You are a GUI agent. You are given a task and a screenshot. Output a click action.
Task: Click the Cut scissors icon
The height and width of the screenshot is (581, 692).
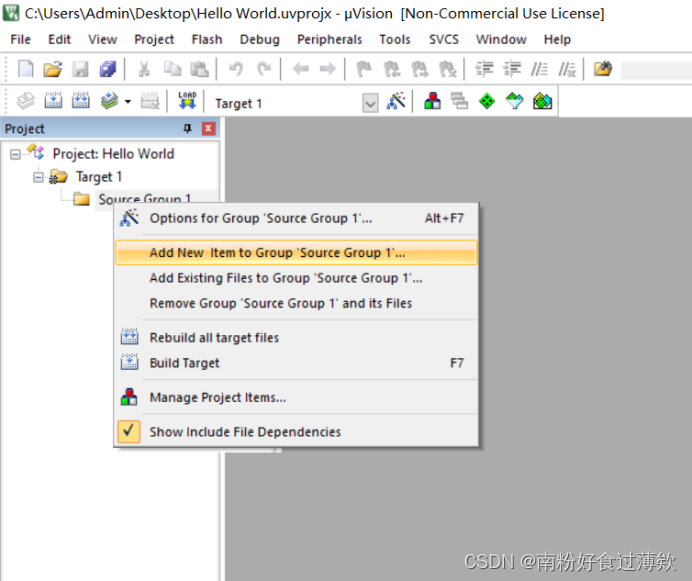(x=144, y=69)
